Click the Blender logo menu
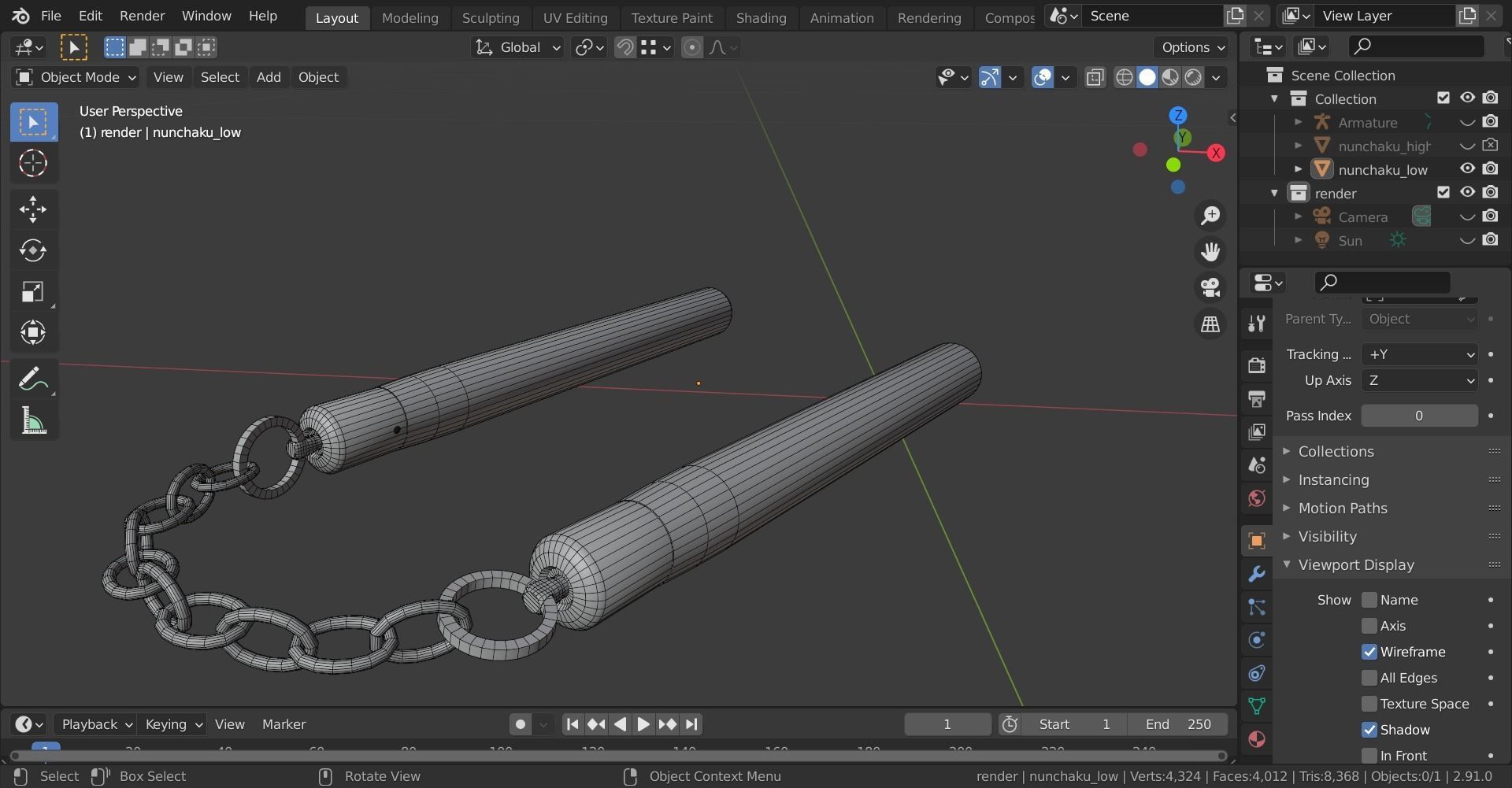This screenshot has height=788, width=1512. [x=21, y=16]
